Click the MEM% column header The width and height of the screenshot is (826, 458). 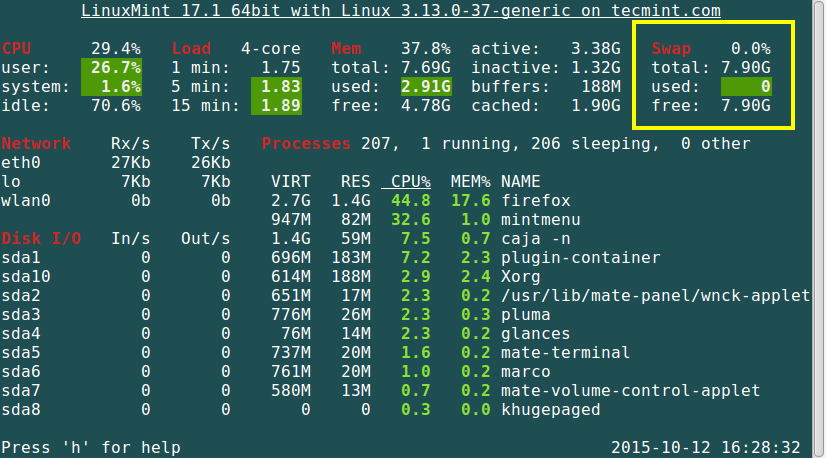[470, 182]
